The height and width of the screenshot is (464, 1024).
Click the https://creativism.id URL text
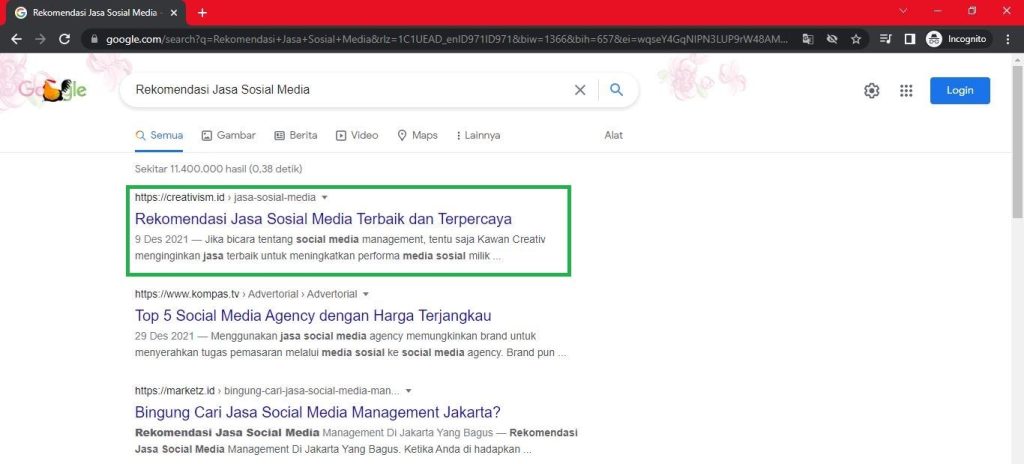pos(180,197)
